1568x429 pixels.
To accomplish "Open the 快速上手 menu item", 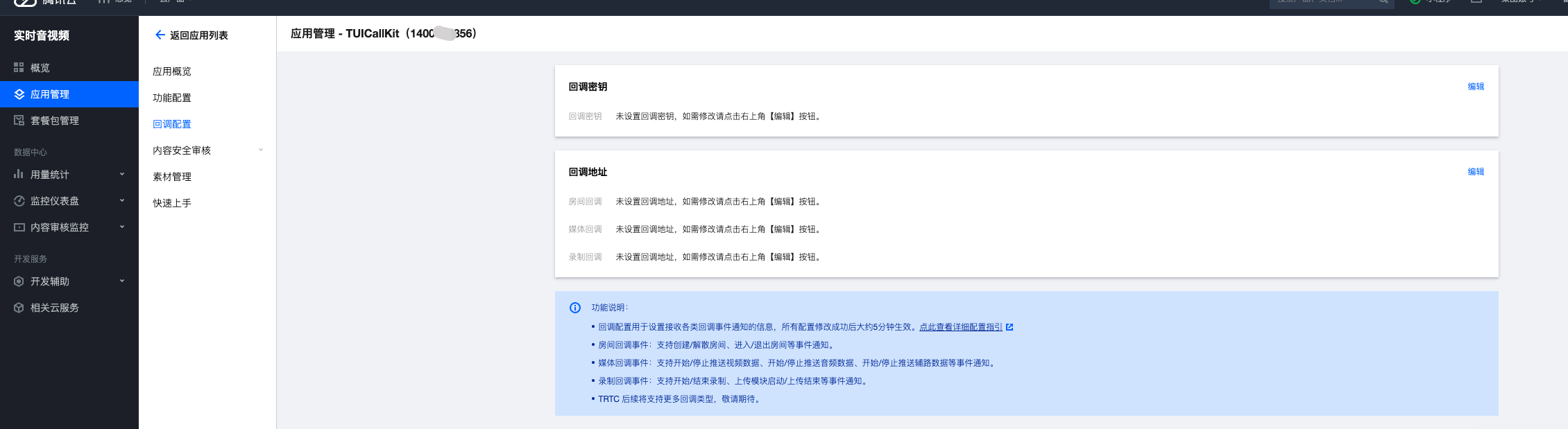I will [172, 203].
